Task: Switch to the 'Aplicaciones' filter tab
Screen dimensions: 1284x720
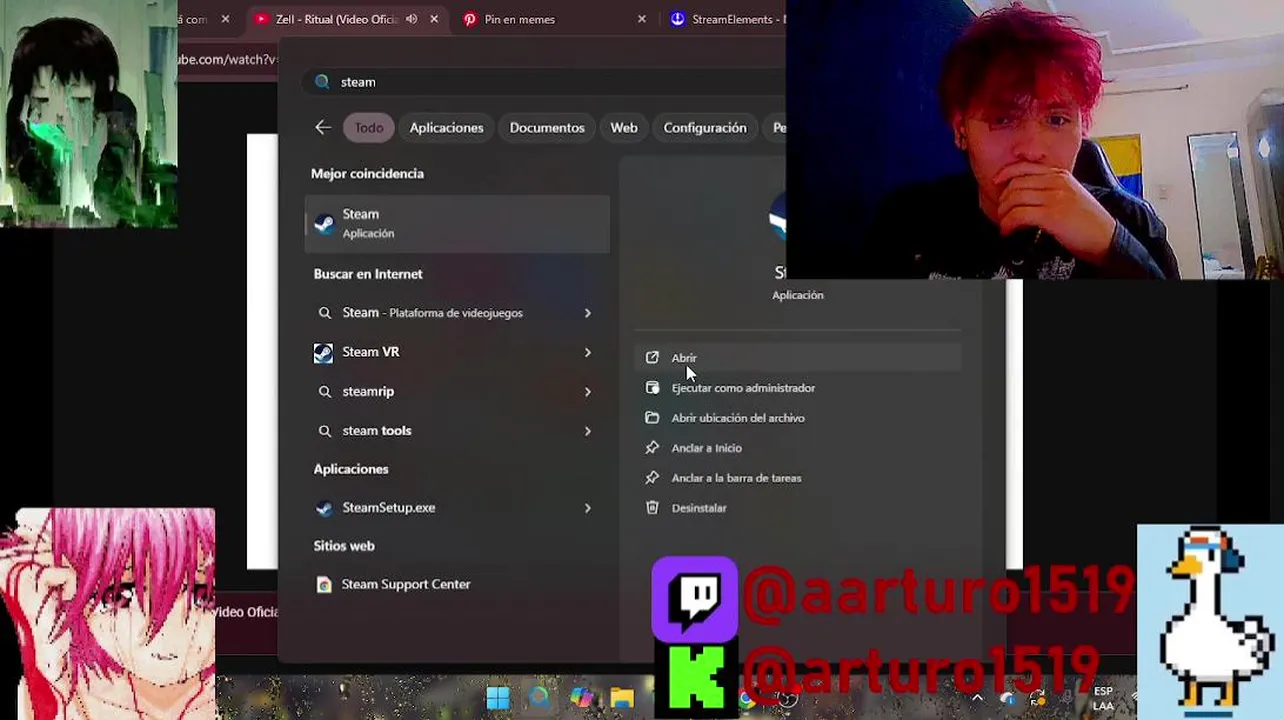Action: click(446, 127)
